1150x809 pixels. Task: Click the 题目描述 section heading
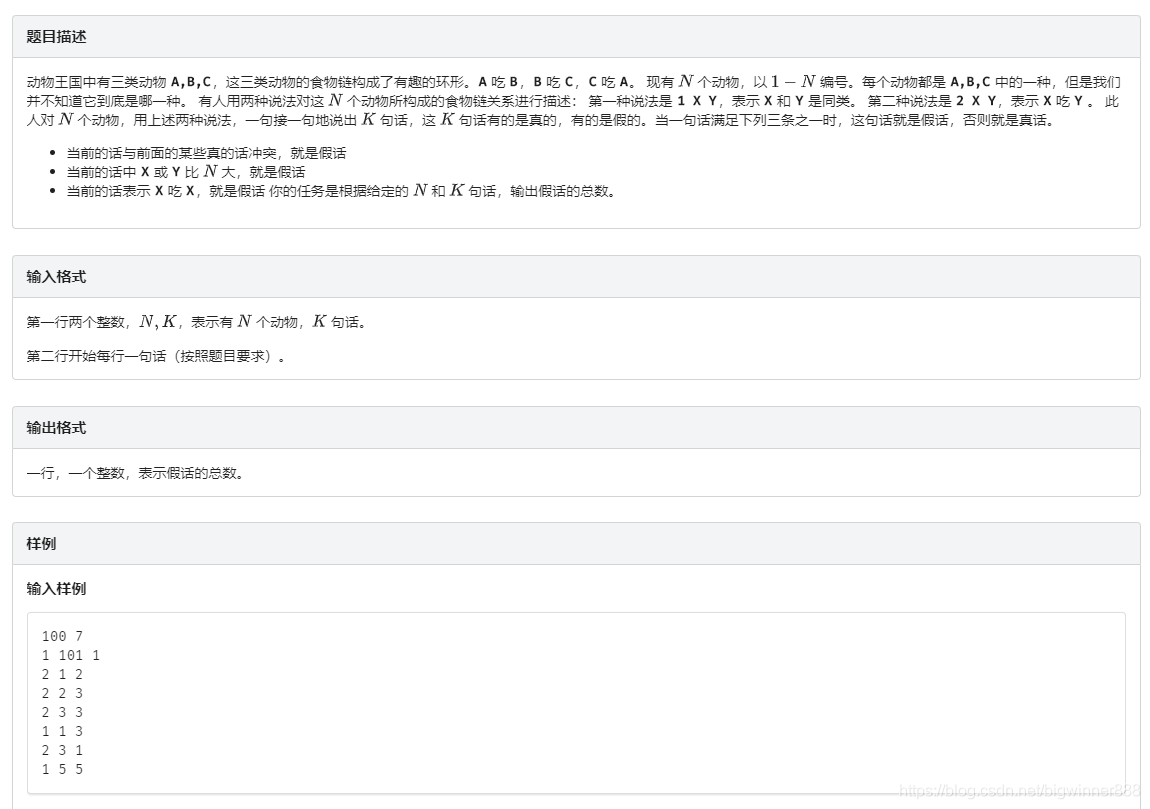pos(56,37)
